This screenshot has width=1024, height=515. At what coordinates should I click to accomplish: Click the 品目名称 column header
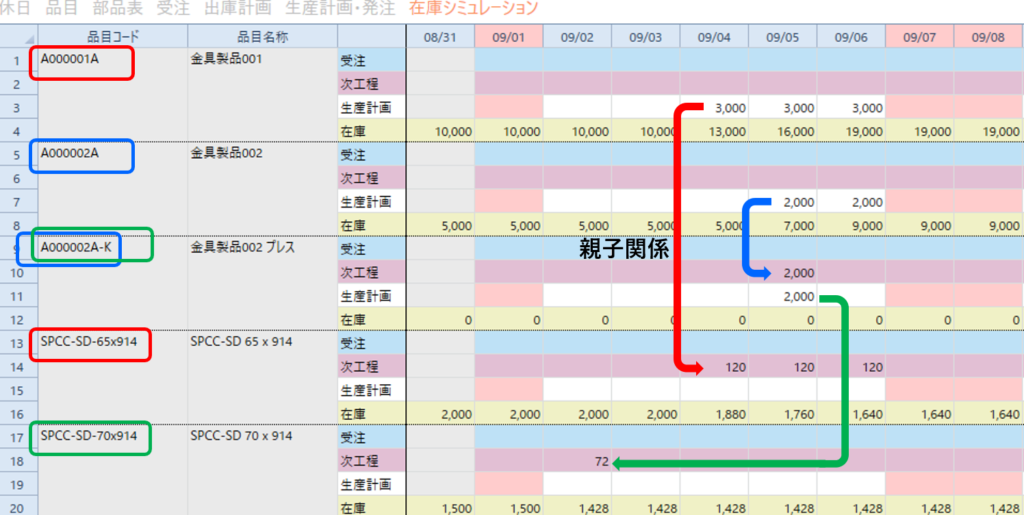point(263,37)
